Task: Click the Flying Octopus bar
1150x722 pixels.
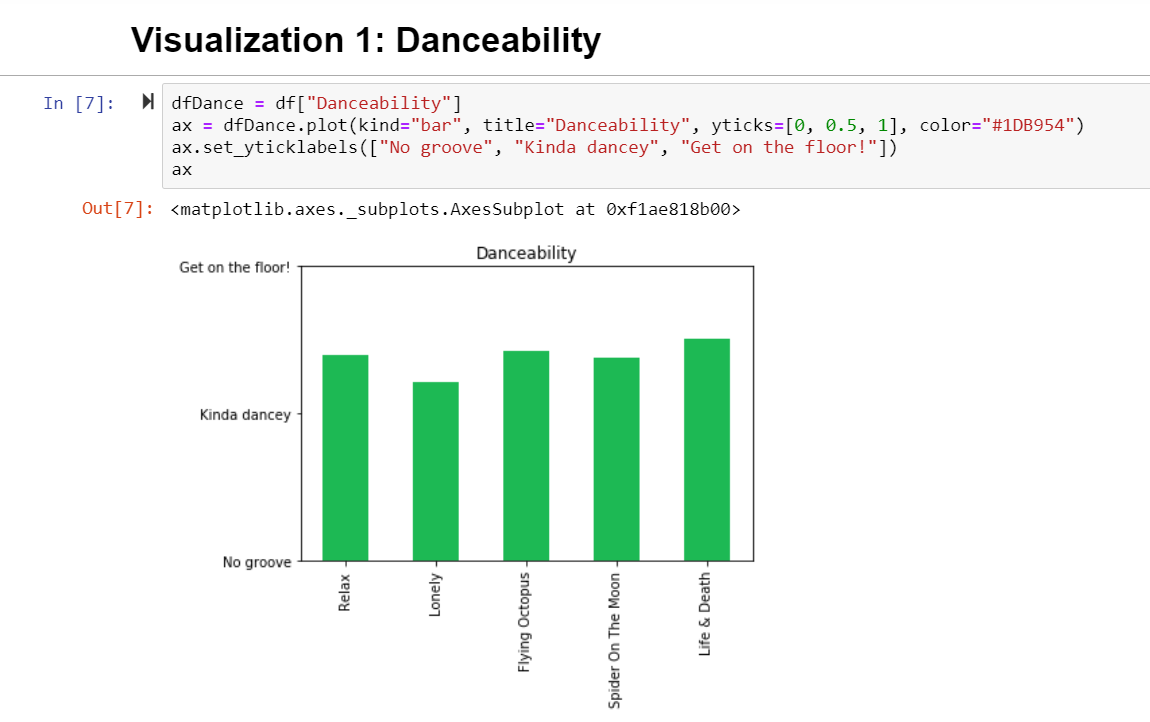Action: coord(526,456)
